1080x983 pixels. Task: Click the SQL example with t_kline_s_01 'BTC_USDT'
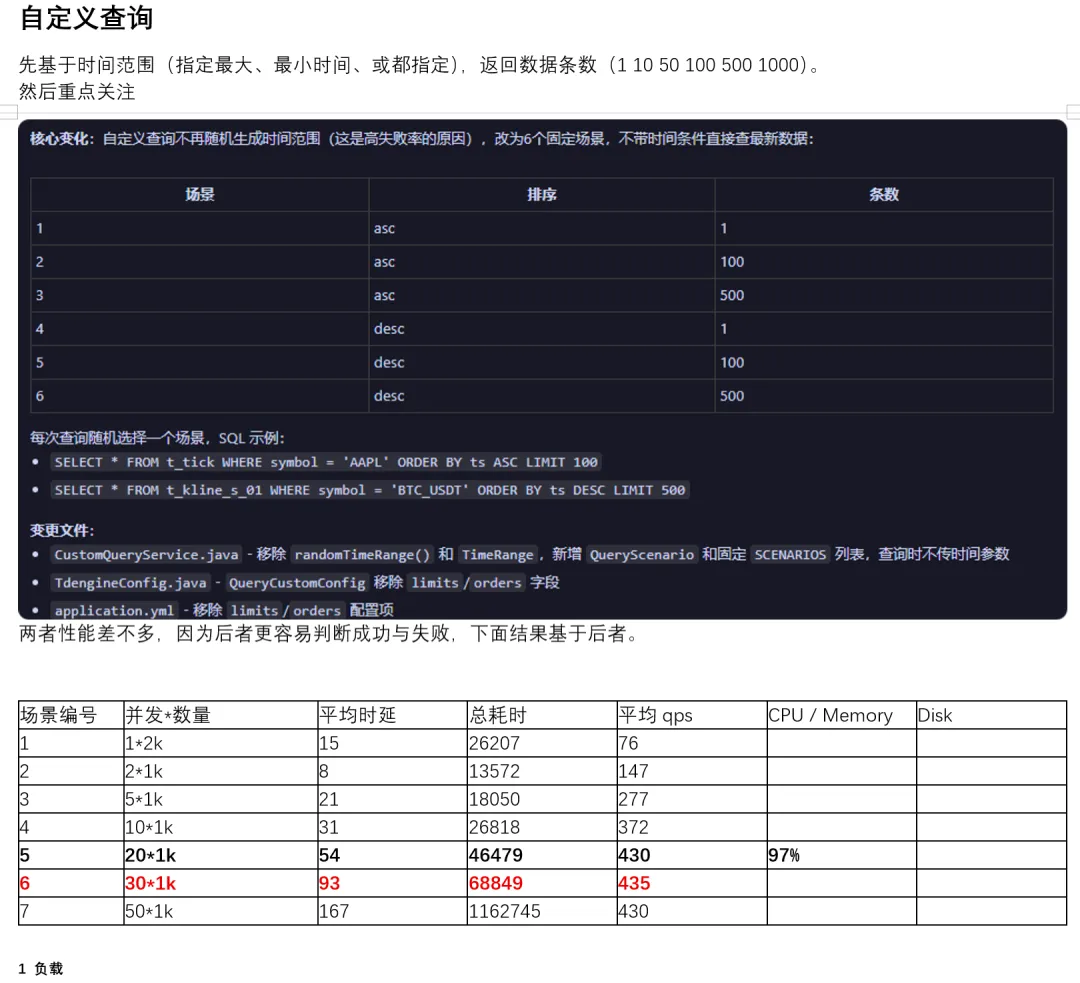coord(370,490)
